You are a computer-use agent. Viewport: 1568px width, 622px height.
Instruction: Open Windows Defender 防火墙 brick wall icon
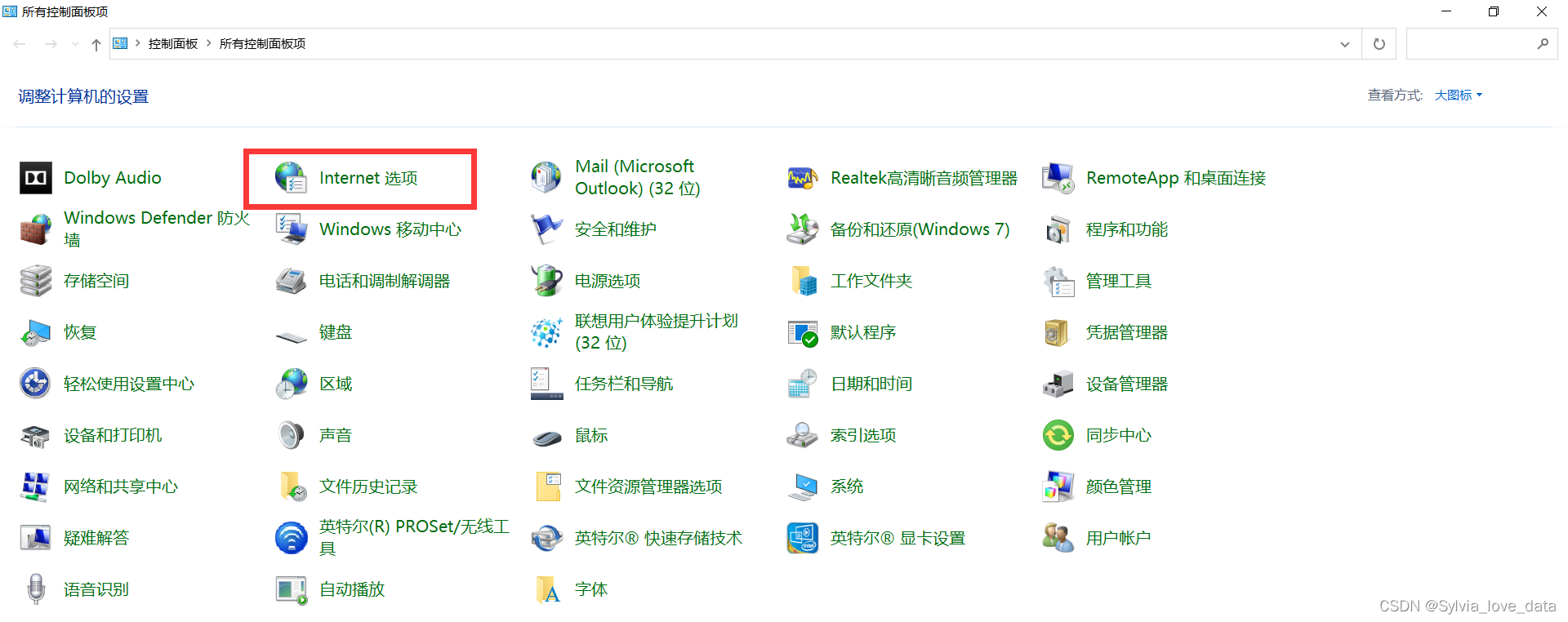[x=36, y=229]
